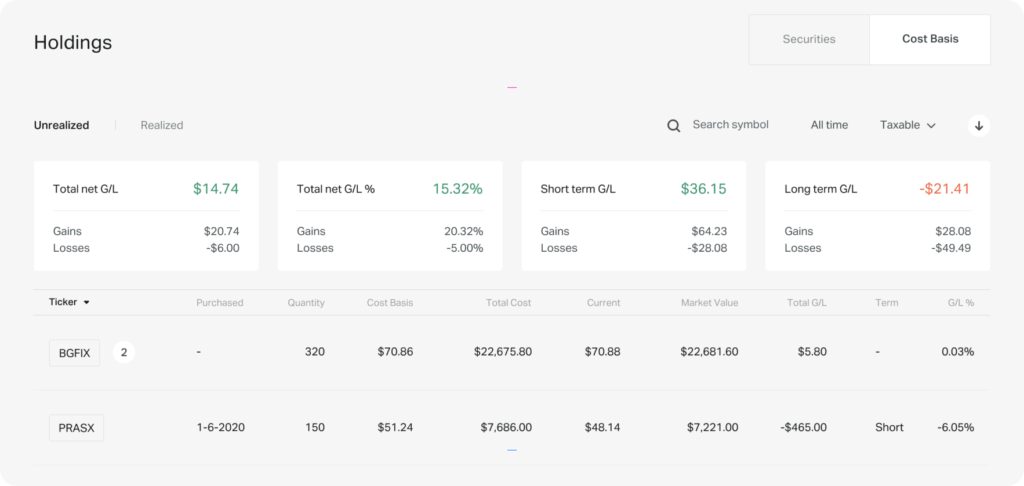This screenshot has width=1024, height=486.
Task: Click the Purchased column header
Action: 220,302
